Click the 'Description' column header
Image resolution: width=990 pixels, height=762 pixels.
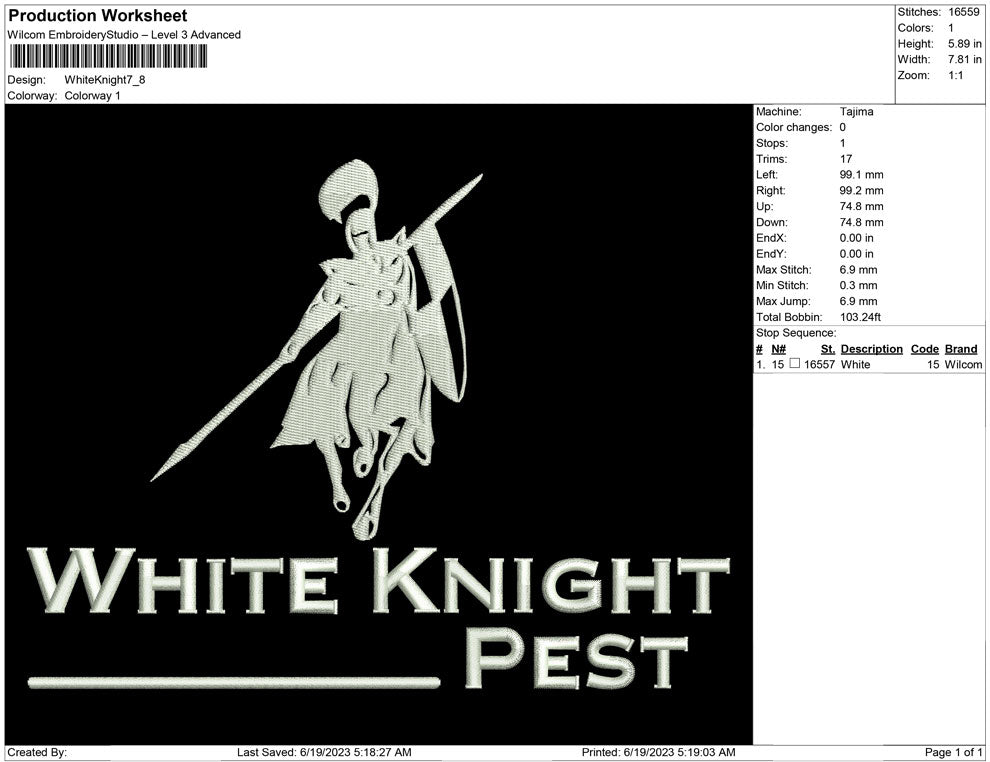[x=871, y=349]
